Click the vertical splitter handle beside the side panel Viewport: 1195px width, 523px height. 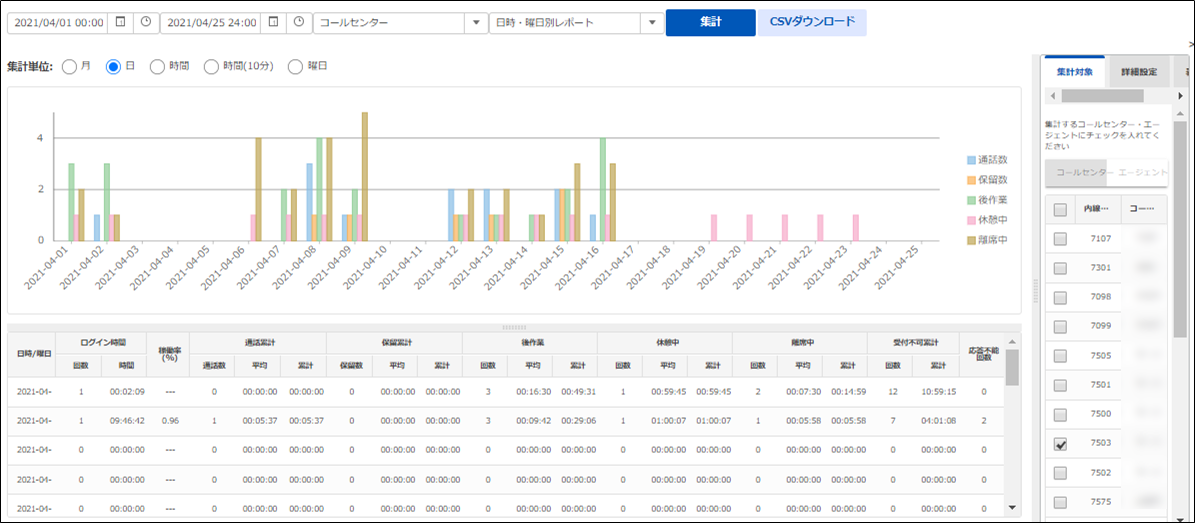[1034, 292]
